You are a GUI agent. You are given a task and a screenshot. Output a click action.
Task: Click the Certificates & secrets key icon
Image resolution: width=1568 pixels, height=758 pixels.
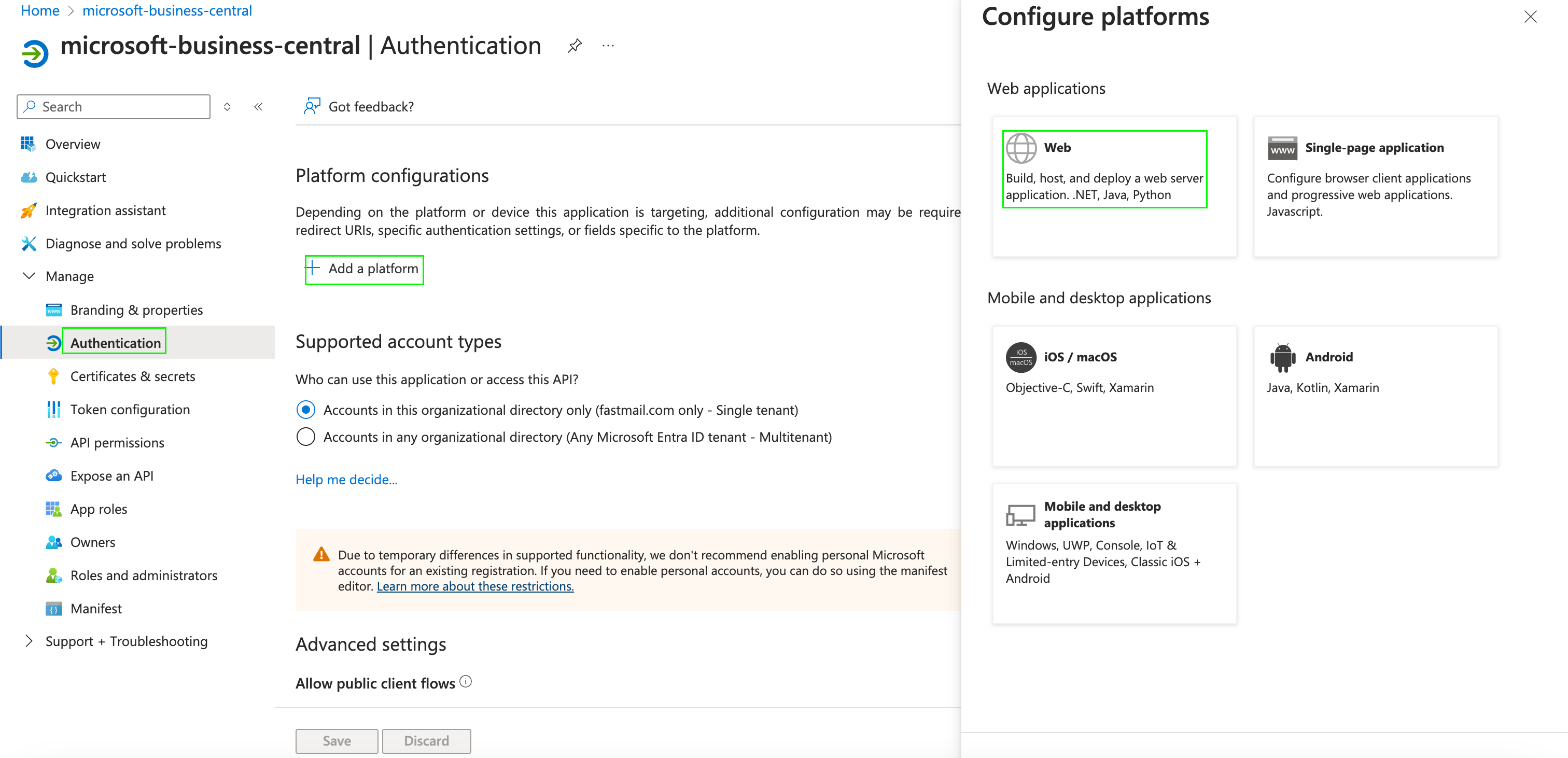pos(53,376)
